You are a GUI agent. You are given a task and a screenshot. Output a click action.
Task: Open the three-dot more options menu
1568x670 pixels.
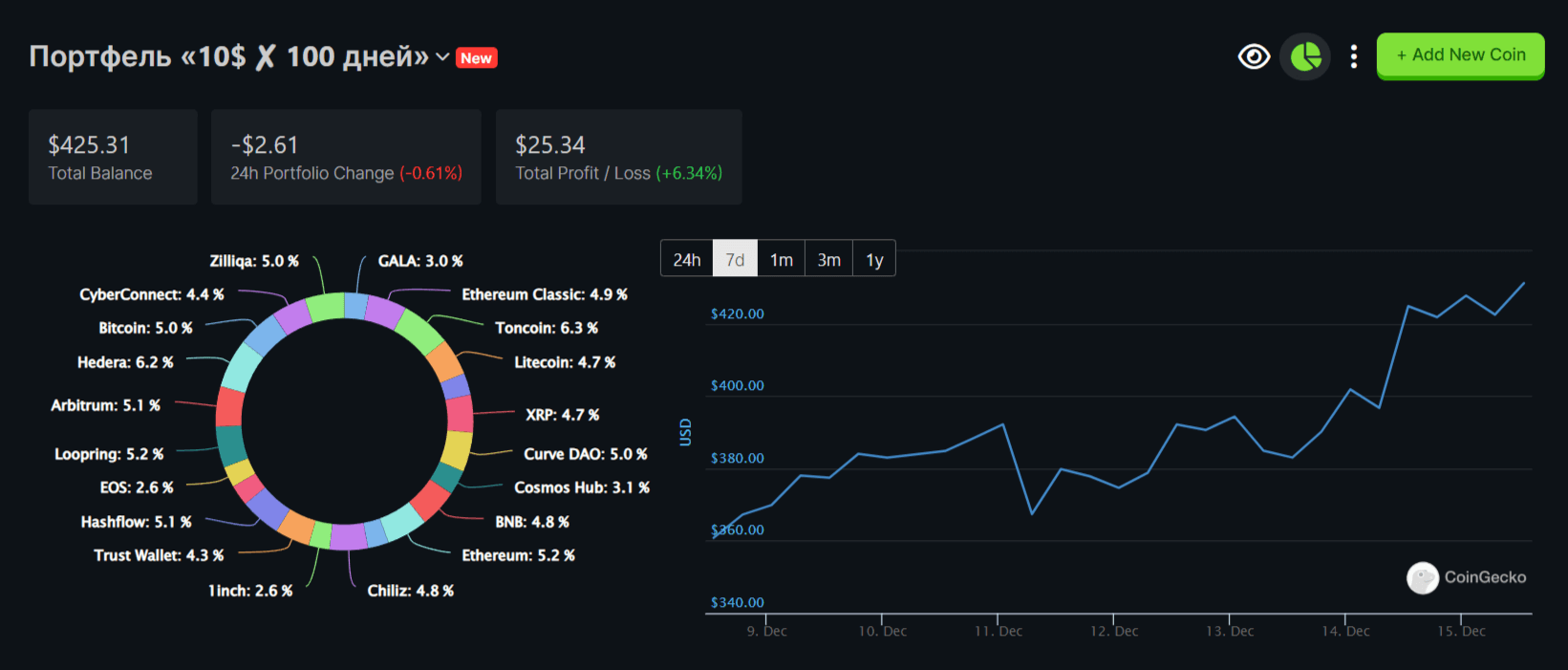(1353, 56)
